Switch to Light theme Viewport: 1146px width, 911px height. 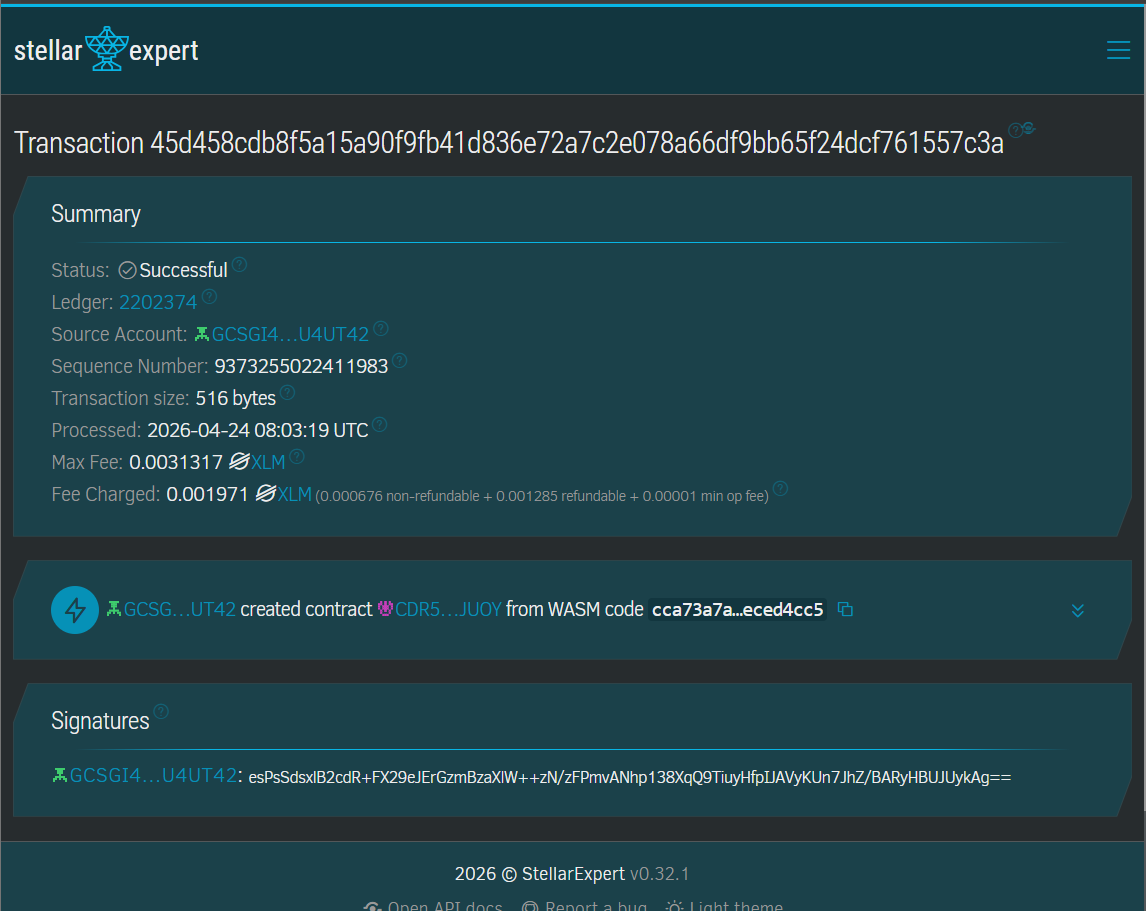click(725, 907)
